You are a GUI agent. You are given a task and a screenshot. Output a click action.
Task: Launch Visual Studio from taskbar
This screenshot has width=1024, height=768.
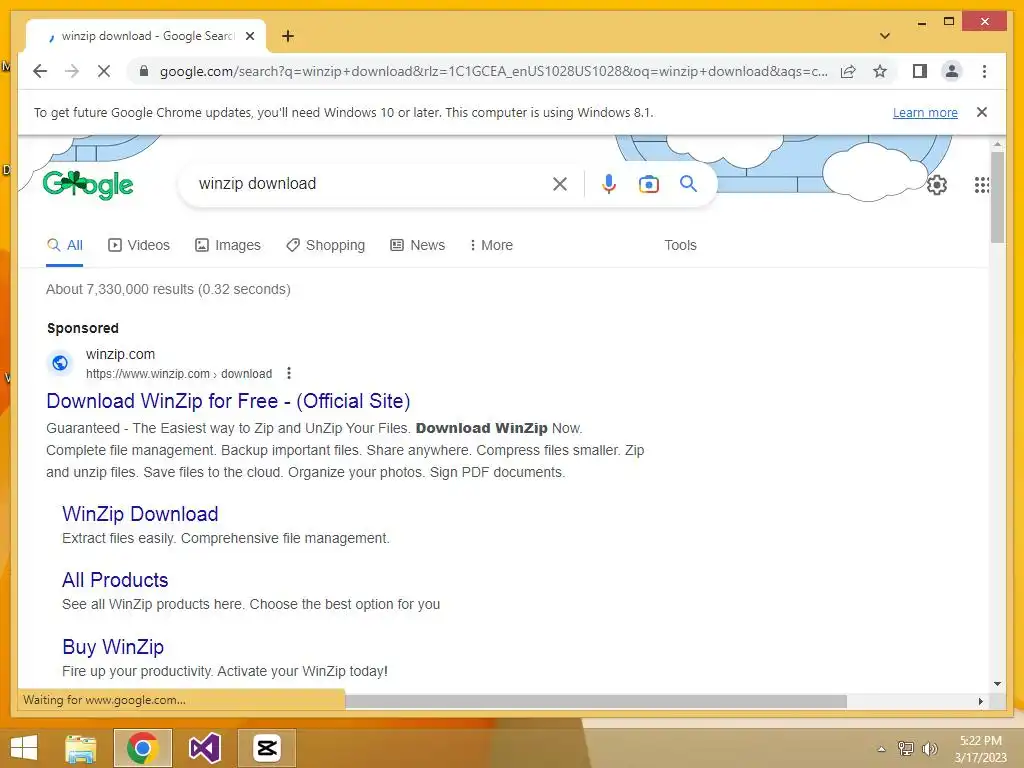[204, 748]
